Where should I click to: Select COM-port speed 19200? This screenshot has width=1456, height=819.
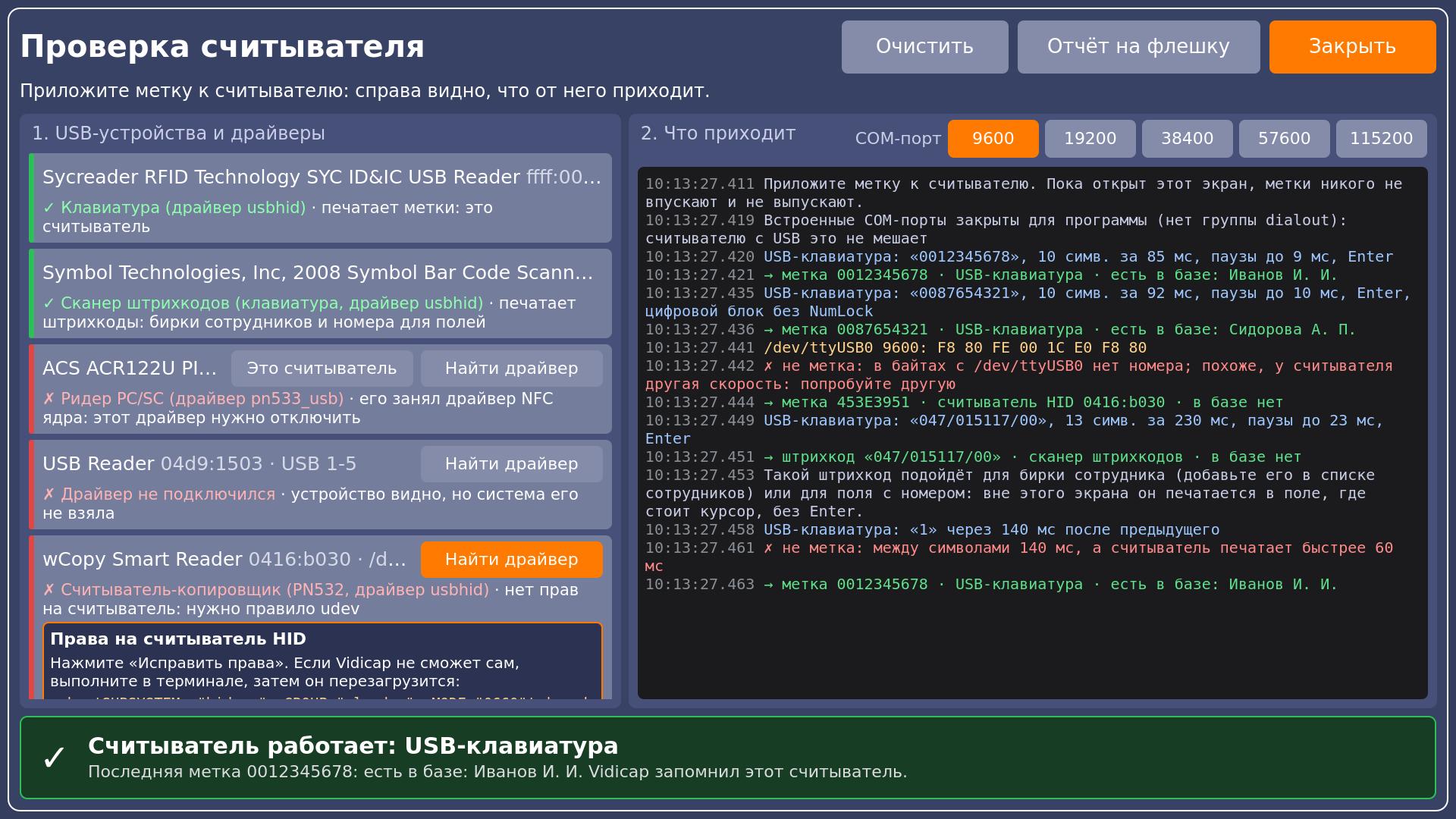pyautogui.click(x=1090, y=139)
